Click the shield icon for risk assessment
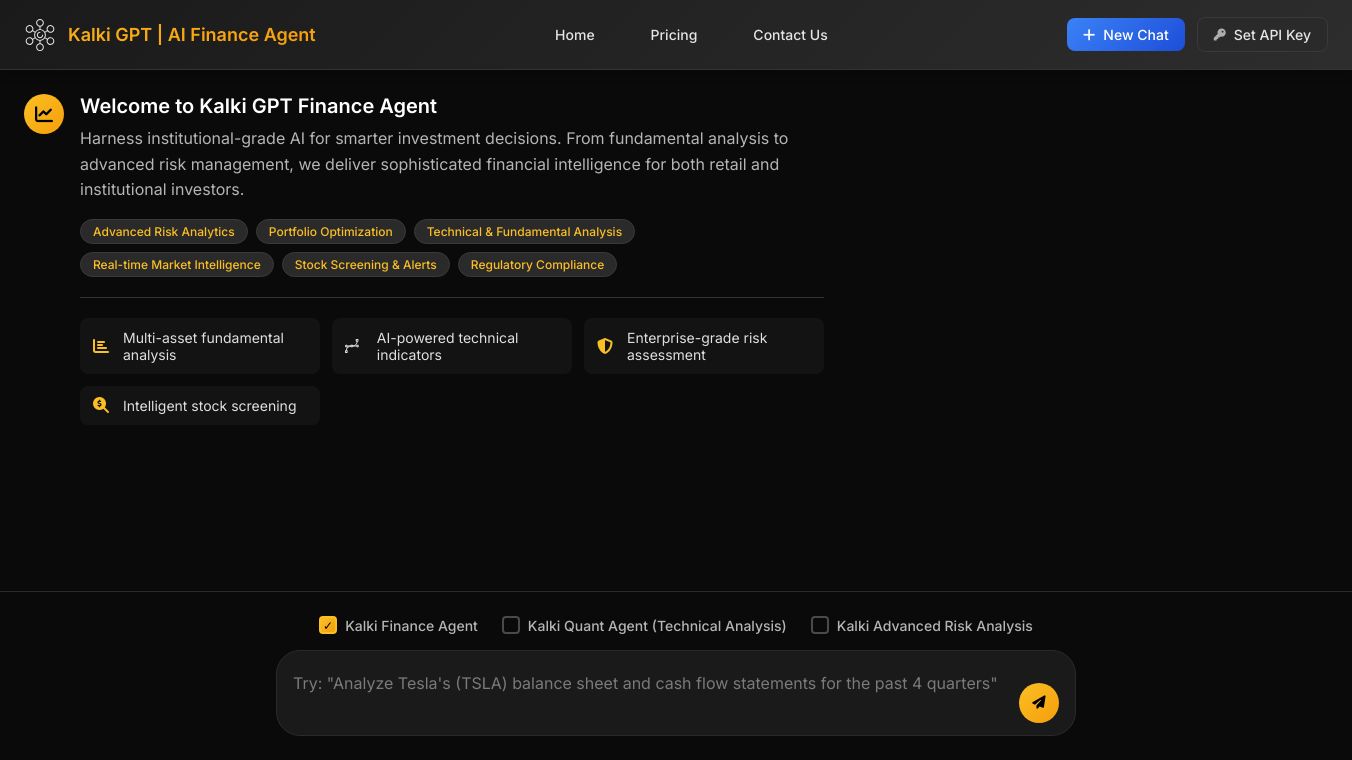Image resolution: width=1352 pixels, height=760 pixels. [604, 346]
